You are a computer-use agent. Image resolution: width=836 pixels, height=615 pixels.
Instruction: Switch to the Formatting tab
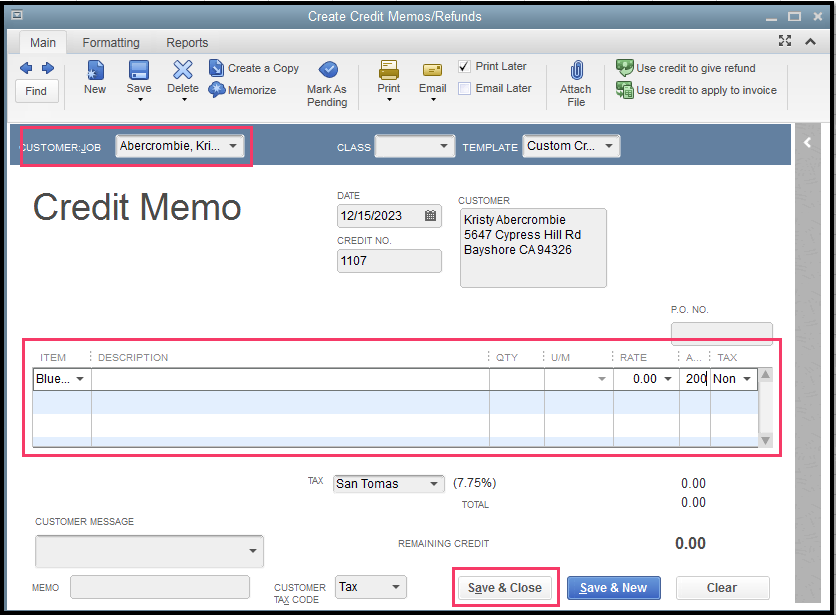[x=111, y=43]
